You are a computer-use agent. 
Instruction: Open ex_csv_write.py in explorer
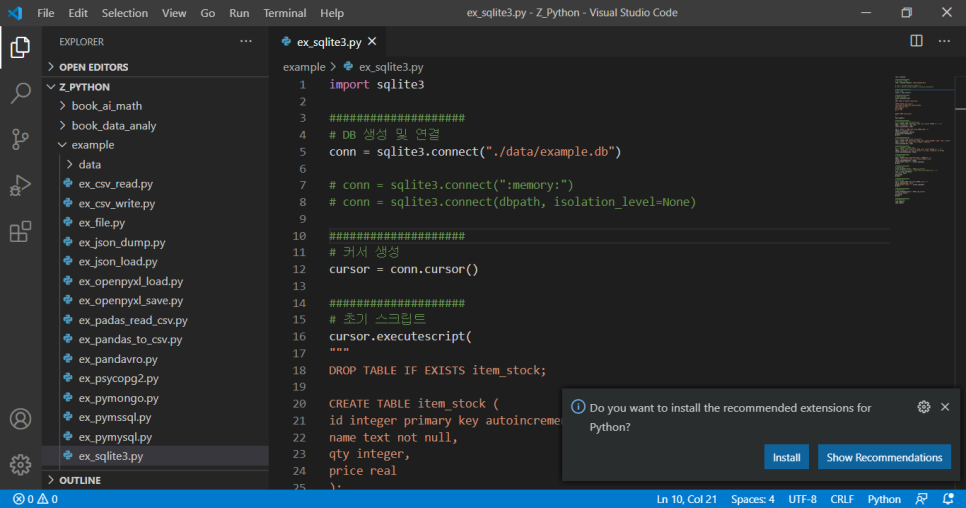click(155, 203)
